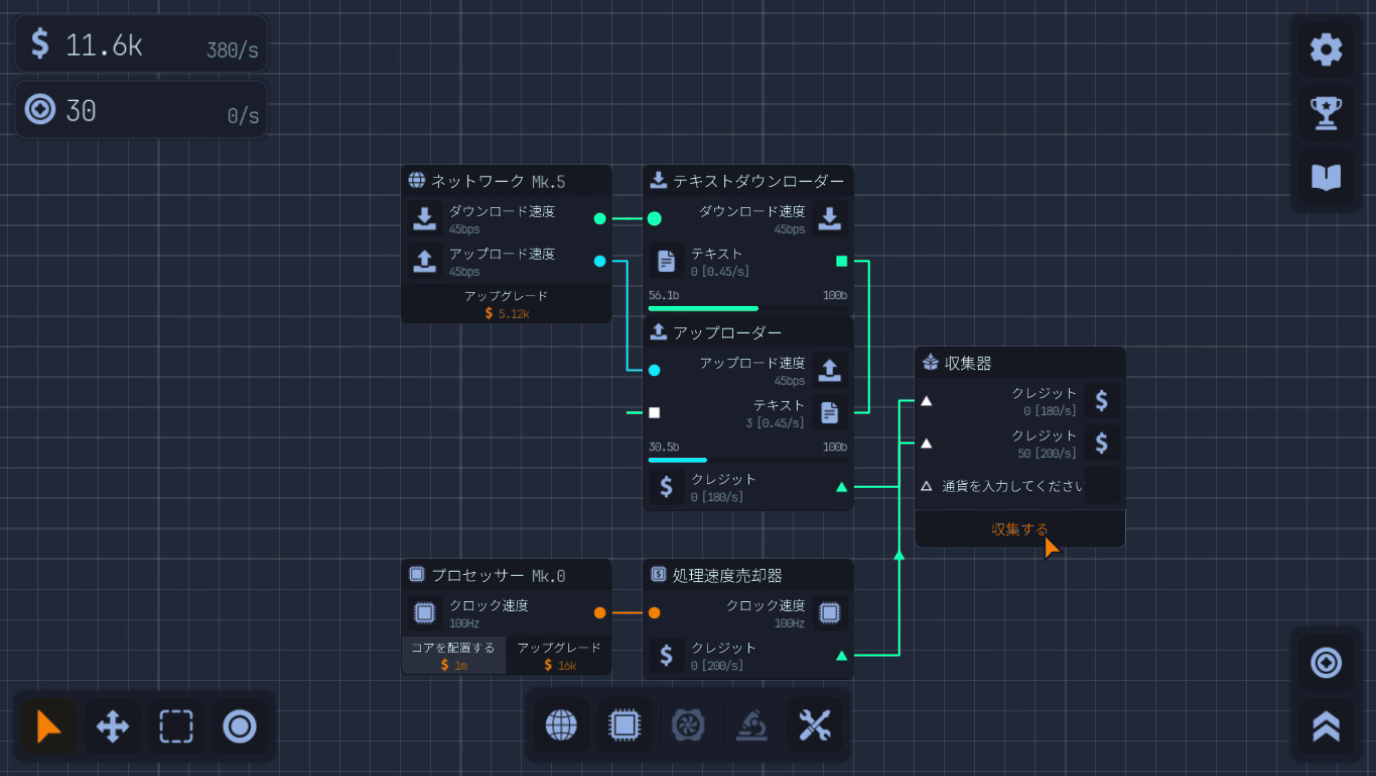Select the dashed rectangle selection tool

(176, 727)
